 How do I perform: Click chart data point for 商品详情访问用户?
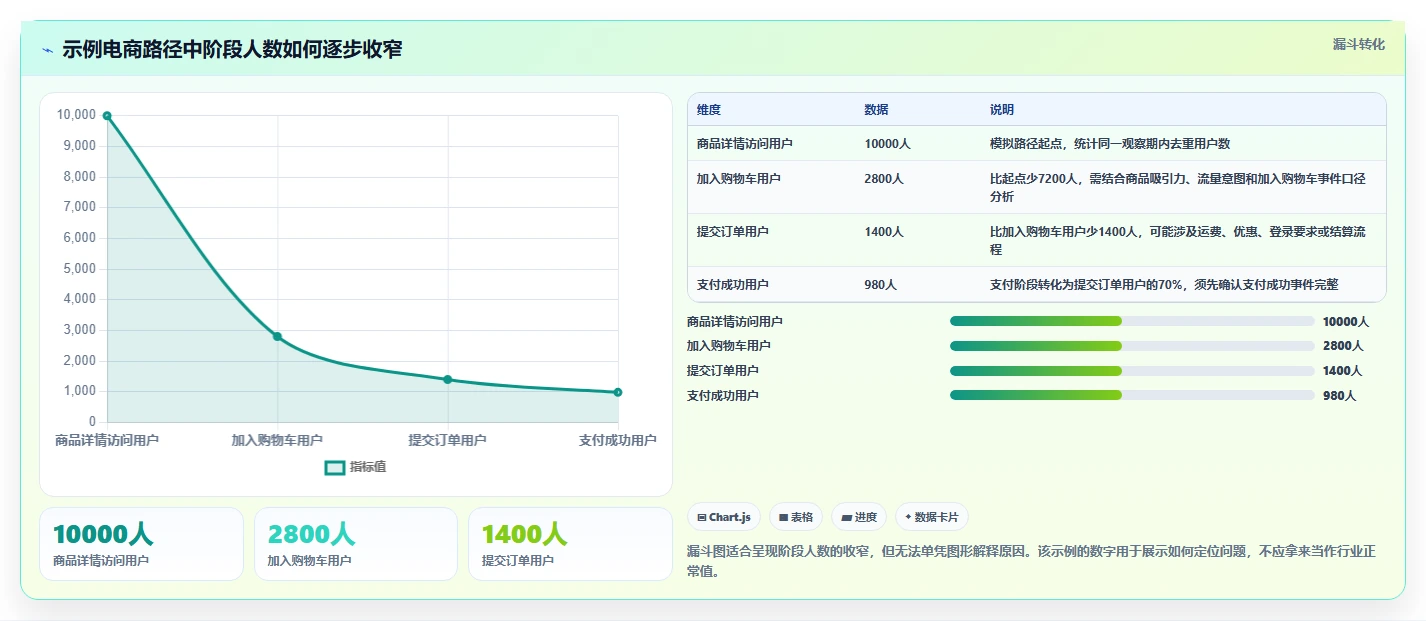click(x=107, y=116)
